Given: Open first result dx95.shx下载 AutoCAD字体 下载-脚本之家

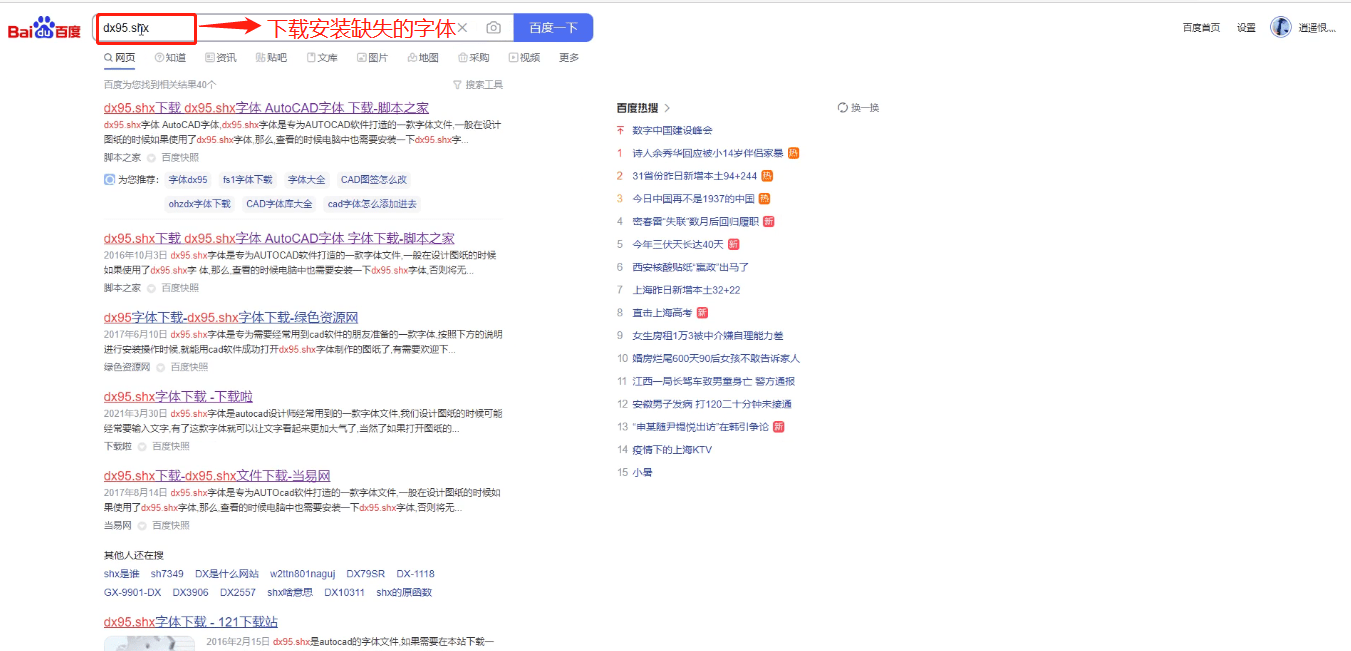Looking at the screenshot, I should point(266,108).
